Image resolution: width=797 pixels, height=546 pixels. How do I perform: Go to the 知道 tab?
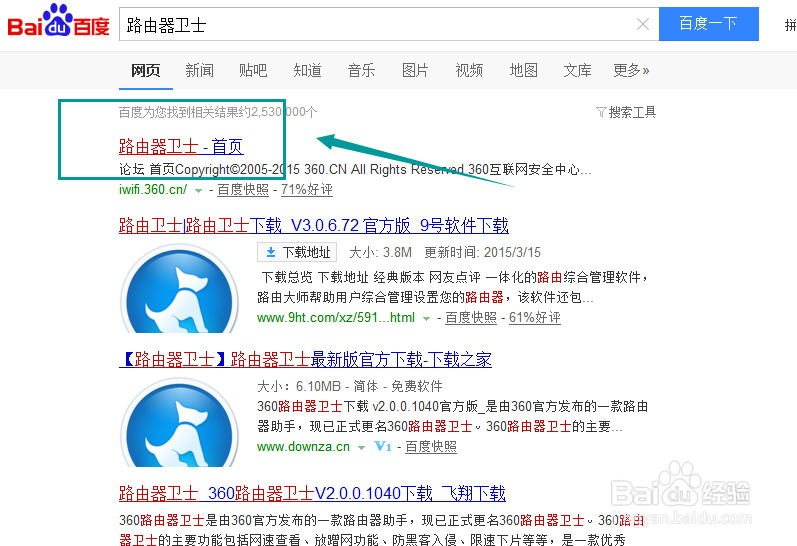pyautogui.click(x=308, y=70)
